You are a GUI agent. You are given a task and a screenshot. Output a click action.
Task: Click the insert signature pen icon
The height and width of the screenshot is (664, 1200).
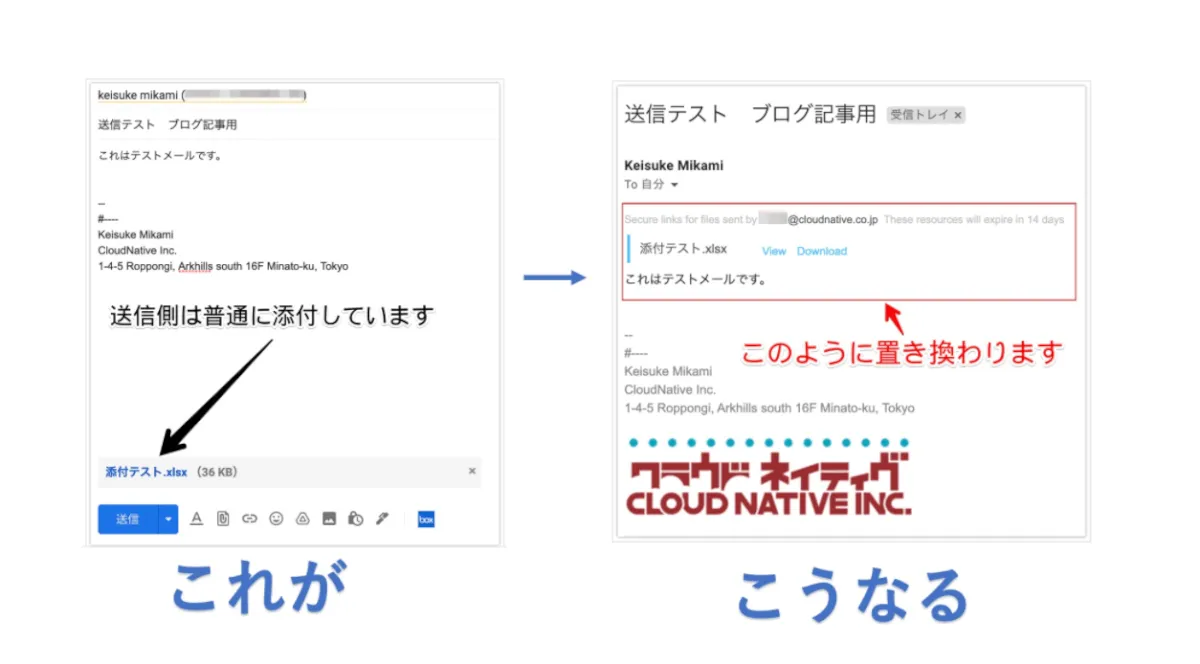point(381,519)
